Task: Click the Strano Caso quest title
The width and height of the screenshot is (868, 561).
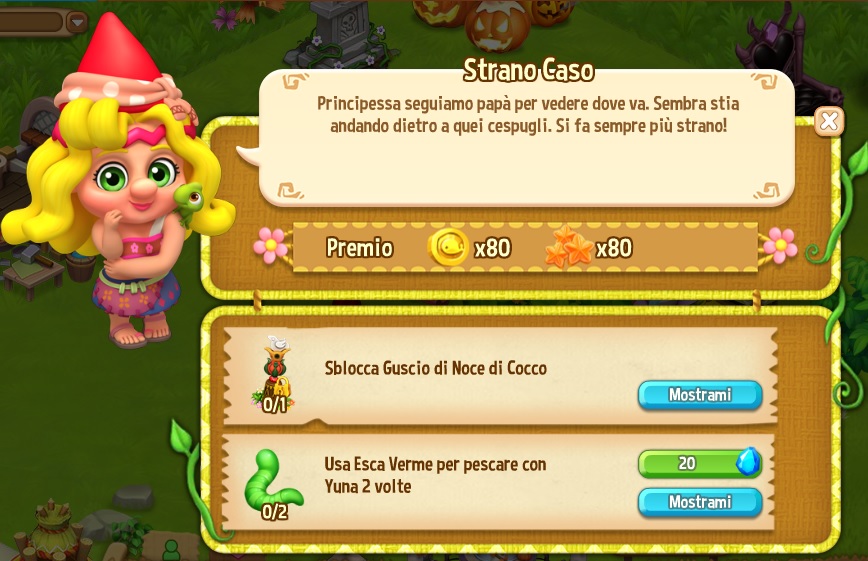Action: [x=528, y=70]
